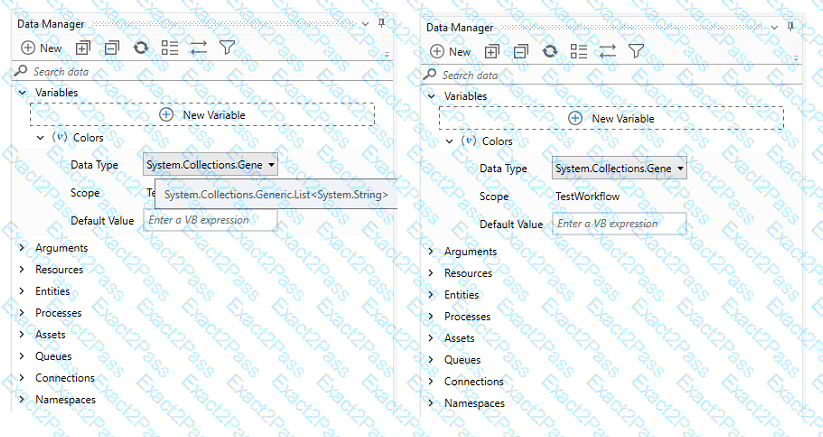Image resolution: width=823 pixels, height=437 pixels.
Task: Click New Variable in the right panel
Action: 611,118
